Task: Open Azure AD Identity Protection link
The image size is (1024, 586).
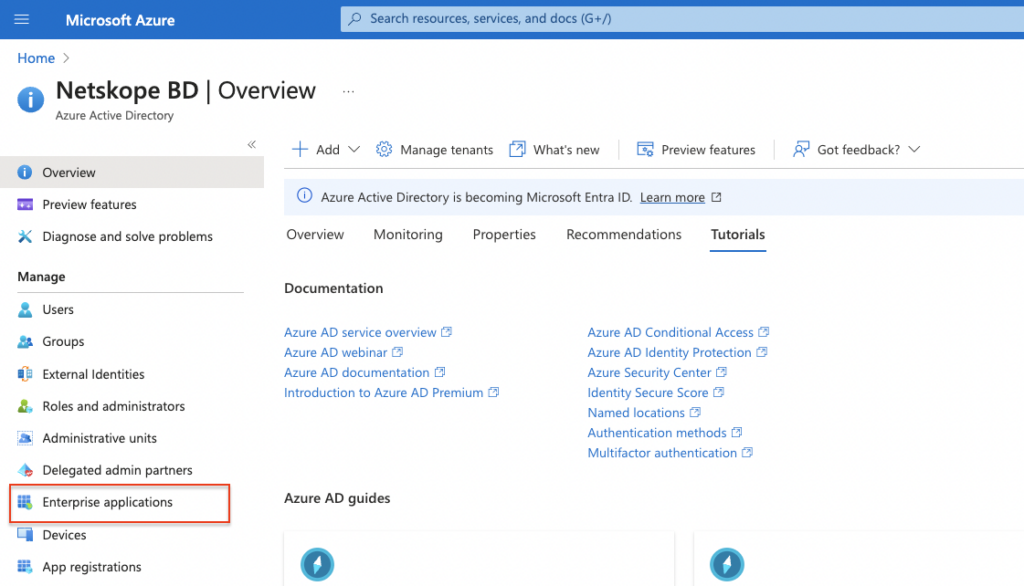Action: tap(669, 353)
